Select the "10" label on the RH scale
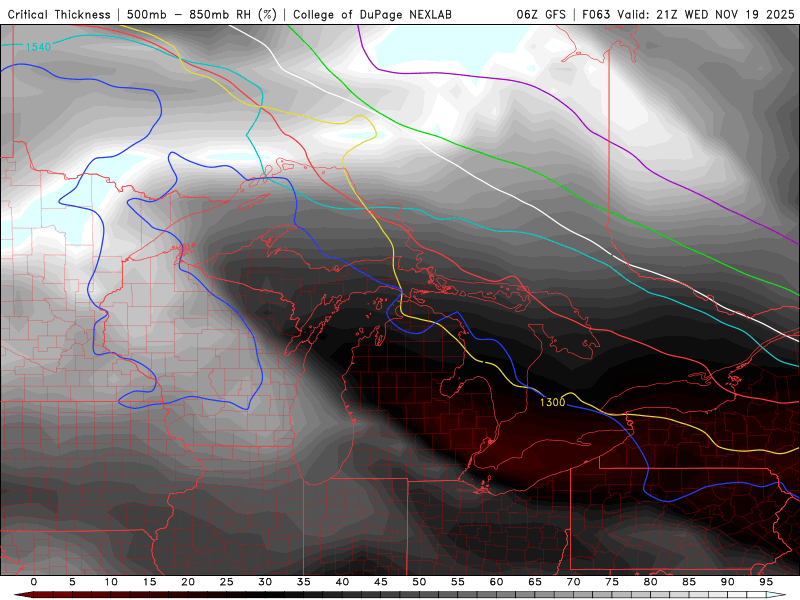This screenshot has width=800, height=600. pyautogui.click(x=111, y=582)
